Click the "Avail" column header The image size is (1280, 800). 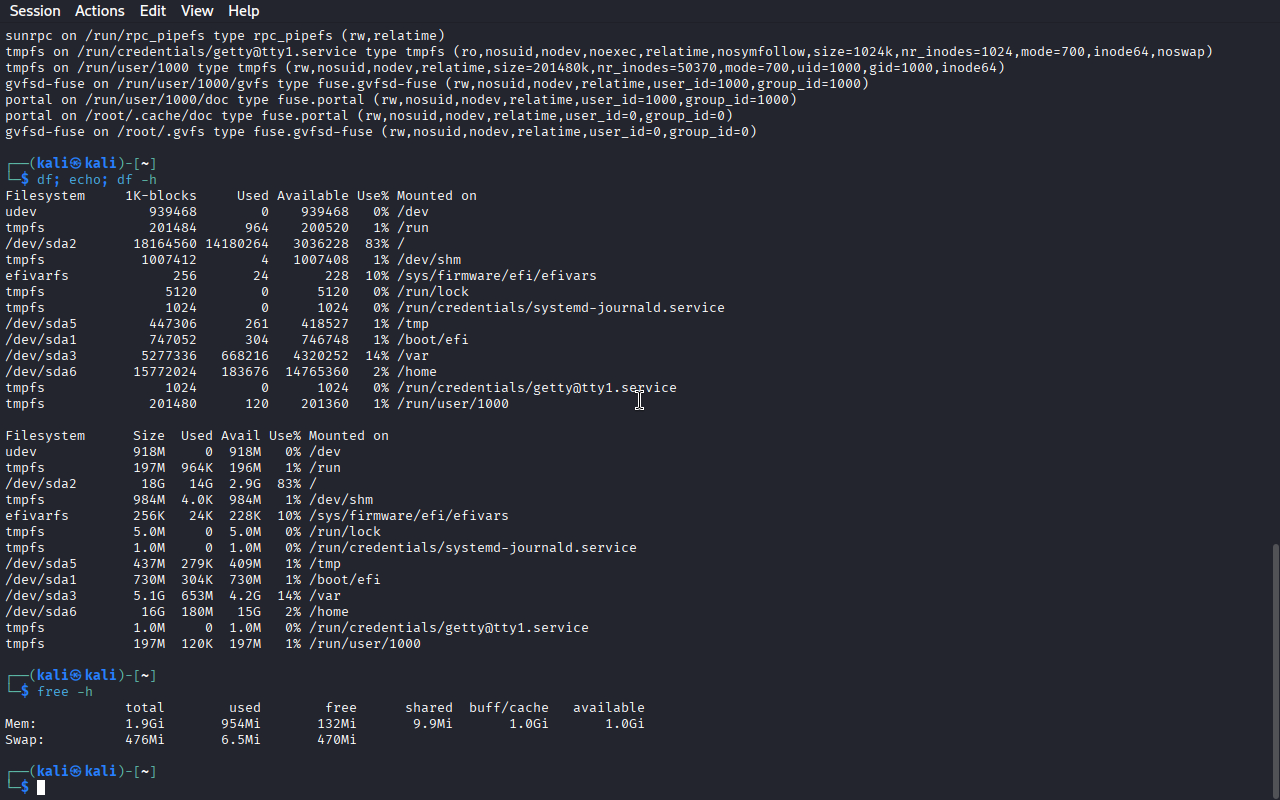(241, 436)
